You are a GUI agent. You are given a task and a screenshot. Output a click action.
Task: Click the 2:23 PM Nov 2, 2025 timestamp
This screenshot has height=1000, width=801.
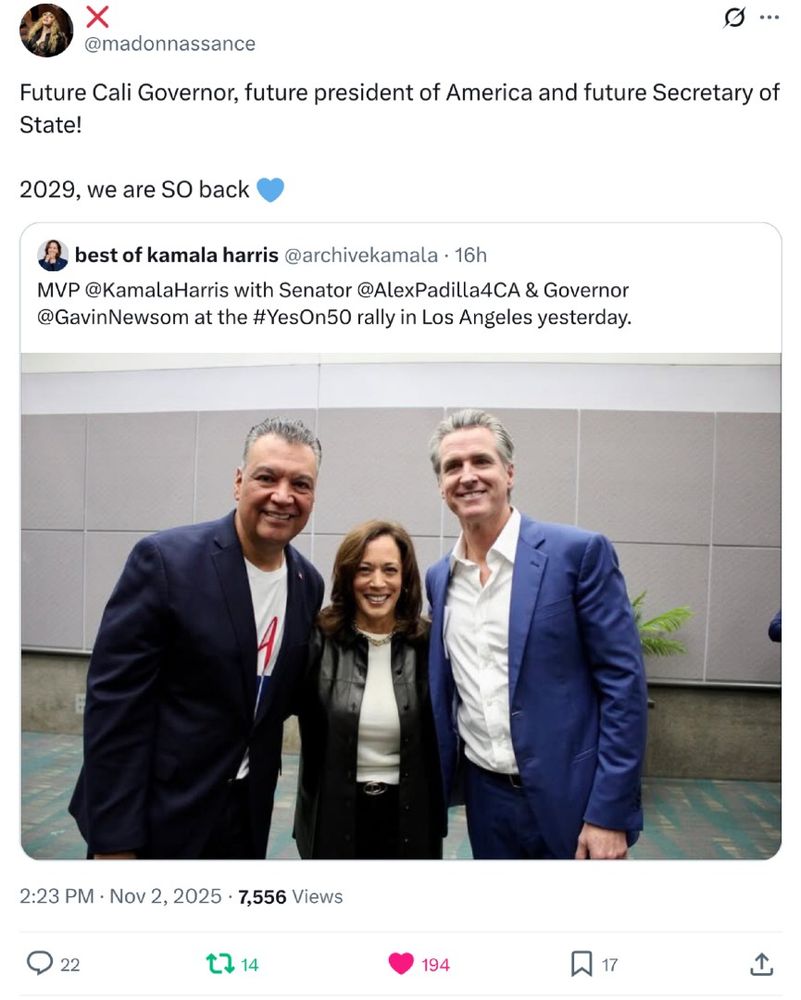(120, 896)
